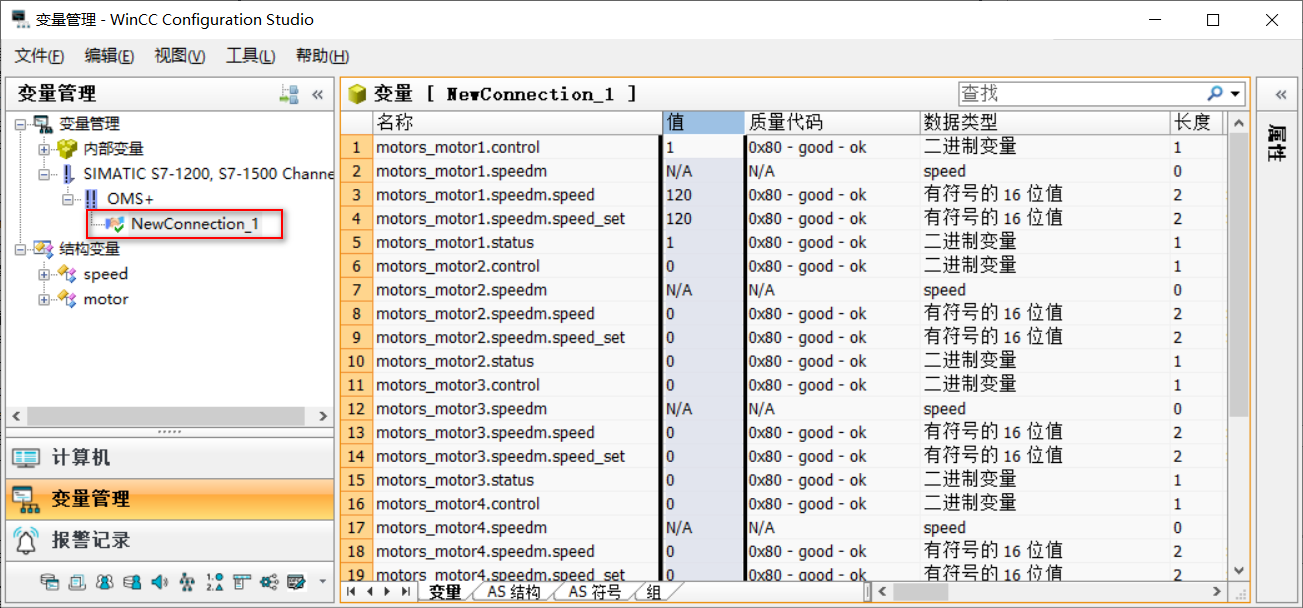Open the navigation bar overflow dropdown
This screenshot has height=608, width=1303.
click(322, 581)
